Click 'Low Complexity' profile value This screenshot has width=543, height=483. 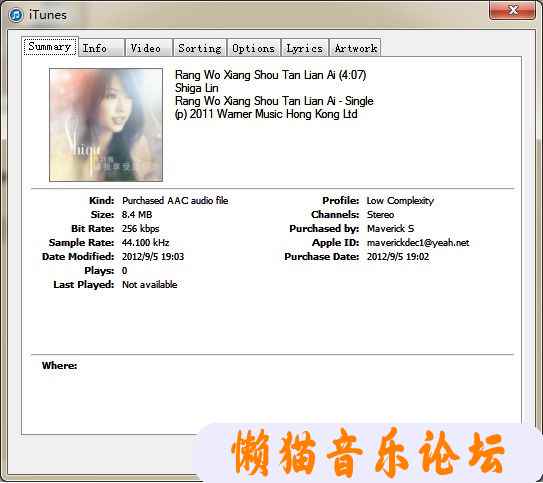coord(400,200)
